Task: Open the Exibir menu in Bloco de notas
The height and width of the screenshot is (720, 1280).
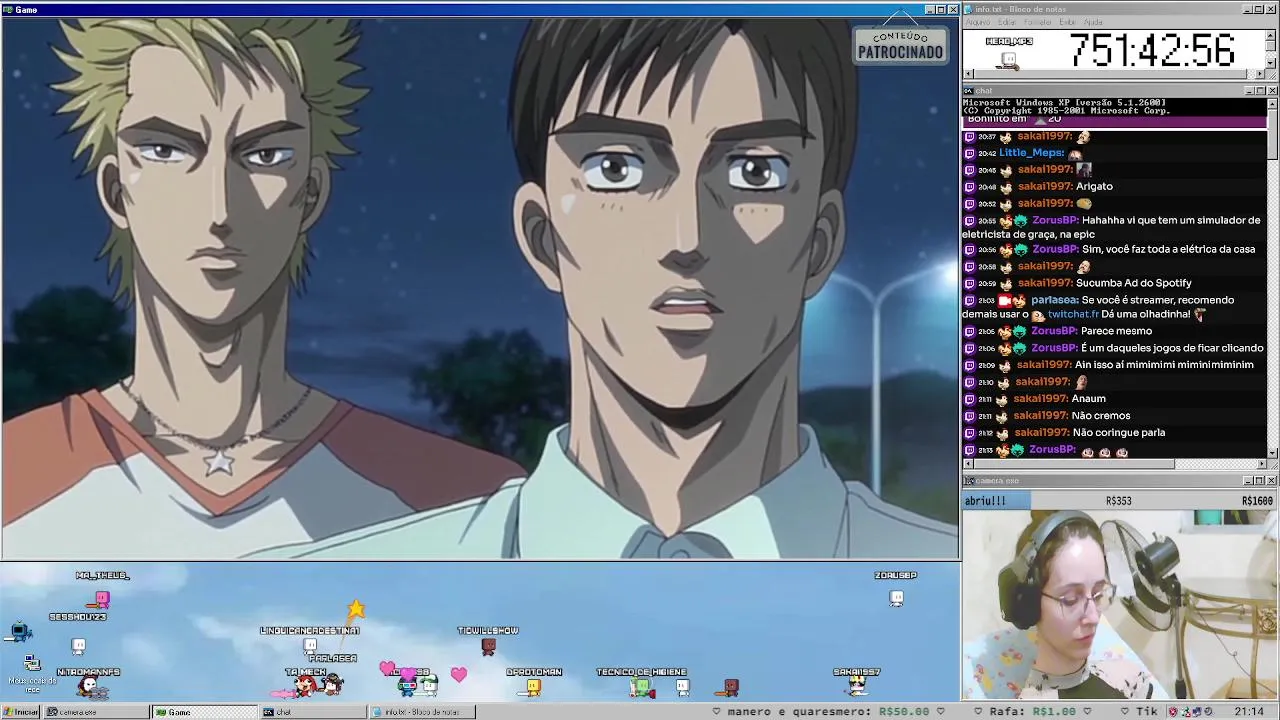Action: [1067, 22]
